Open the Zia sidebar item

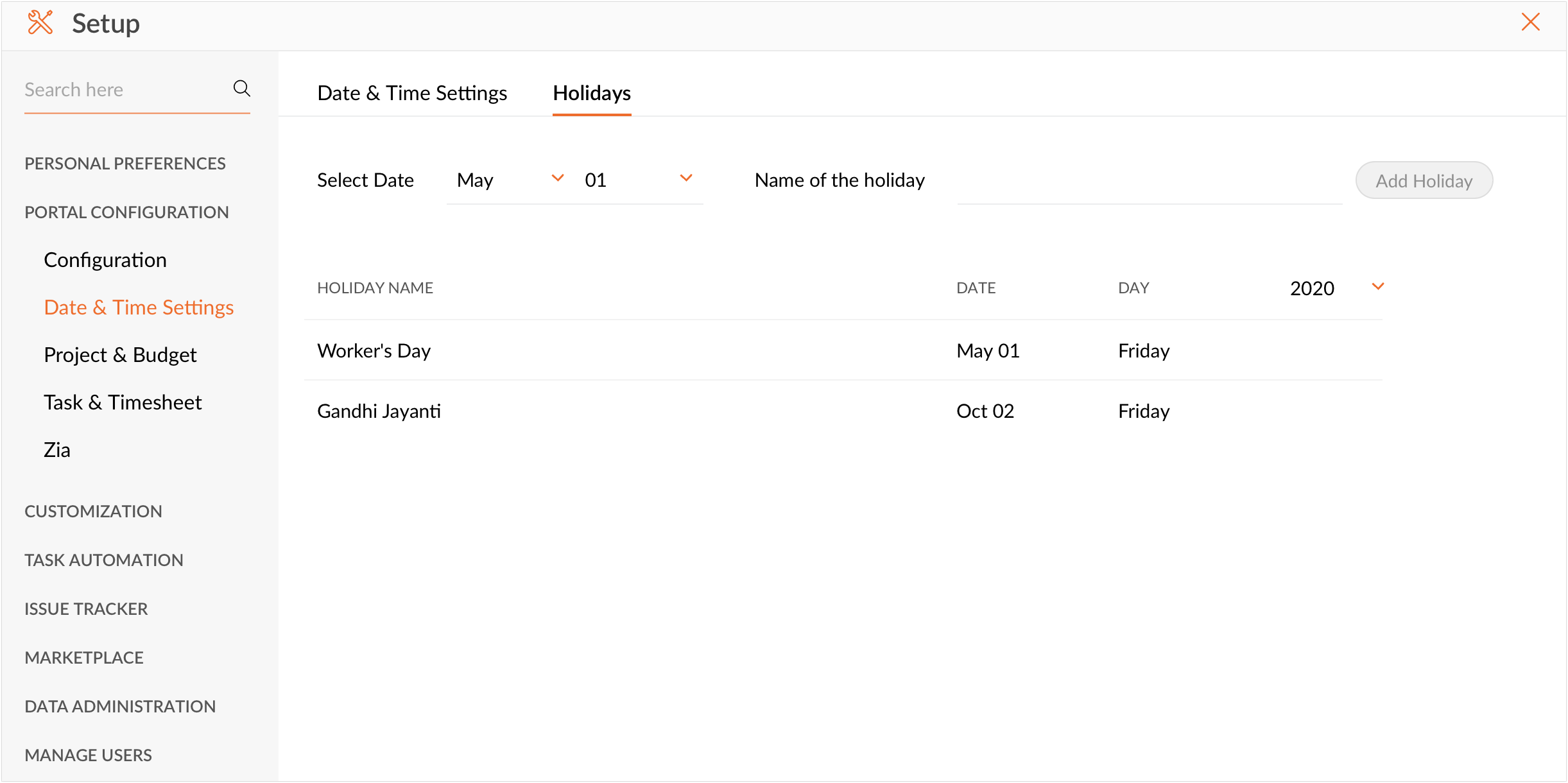(x=57, y=450)
